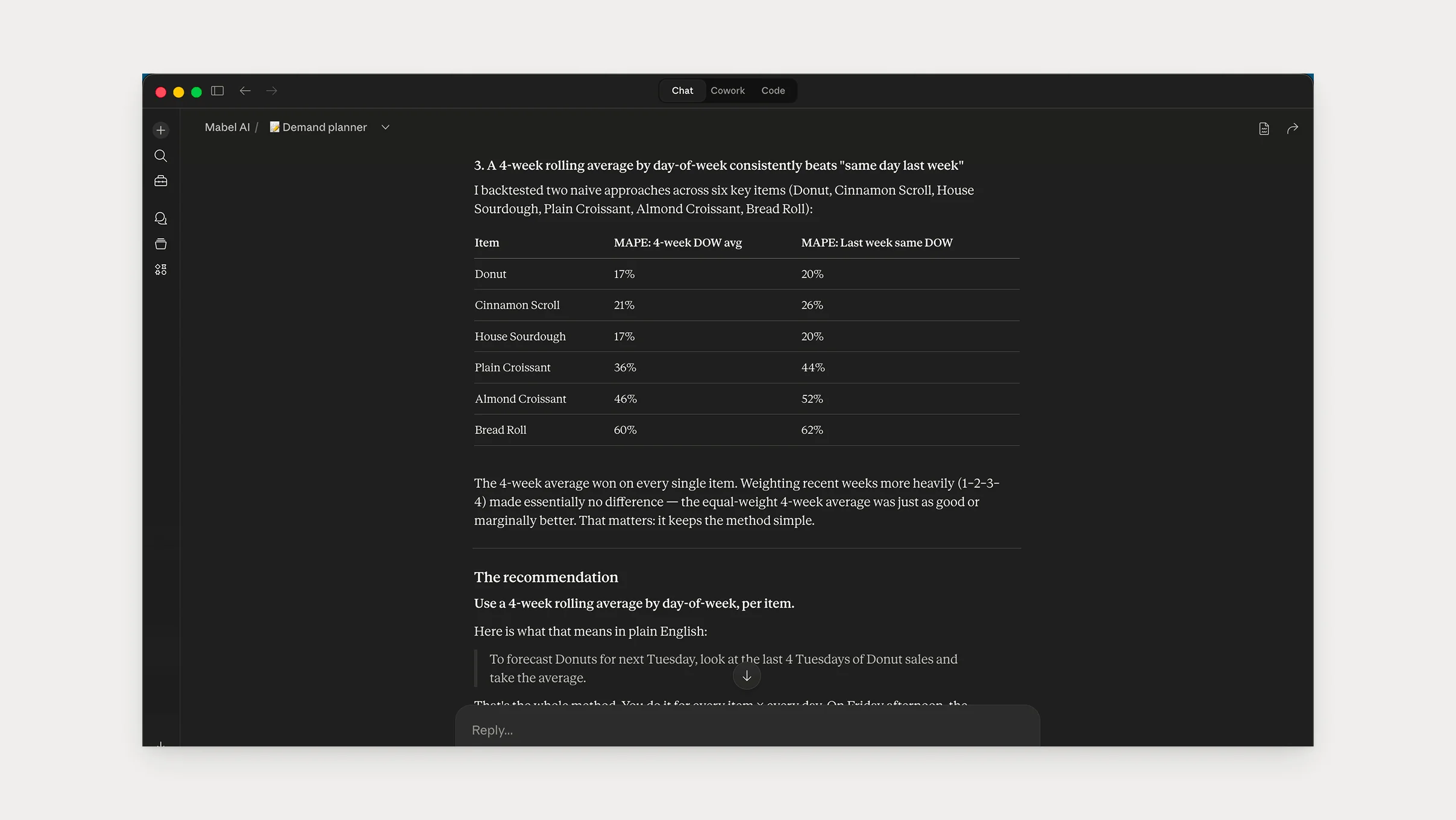
Task: Select the Almond Croissant row label
Action: [521, 399]
